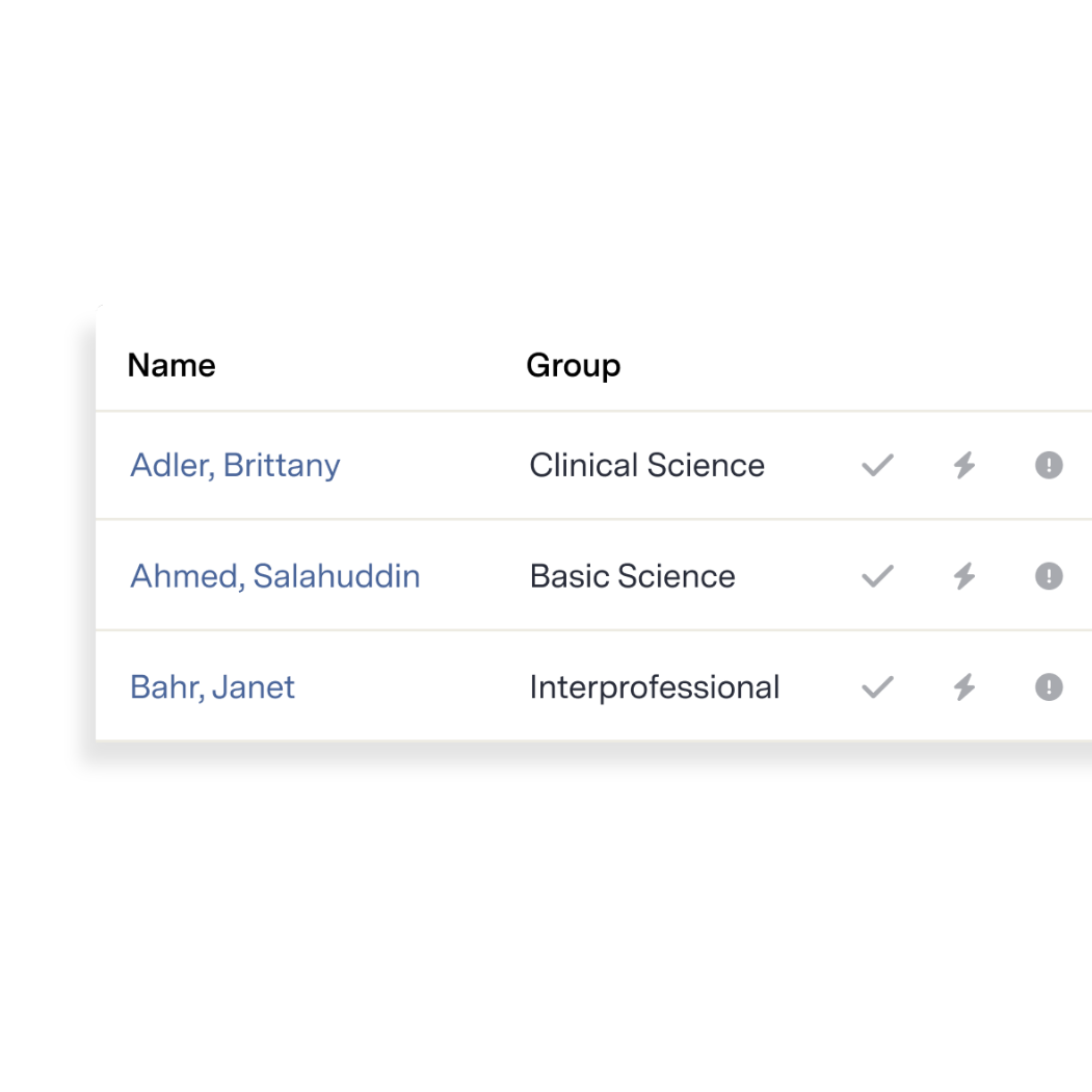Hit the lightning bolt icon for Bahr, Janet
The width and height of the screenshot is (1092, 1092).
click(x=964, y=687)
